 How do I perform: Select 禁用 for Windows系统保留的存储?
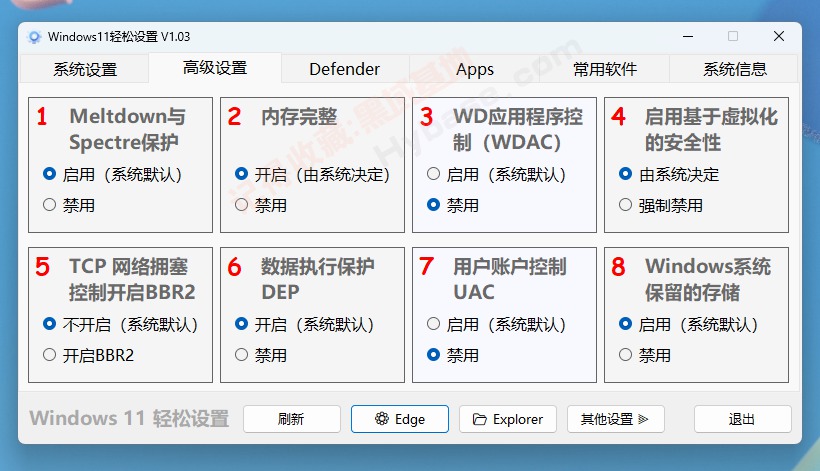click(645, 355)
